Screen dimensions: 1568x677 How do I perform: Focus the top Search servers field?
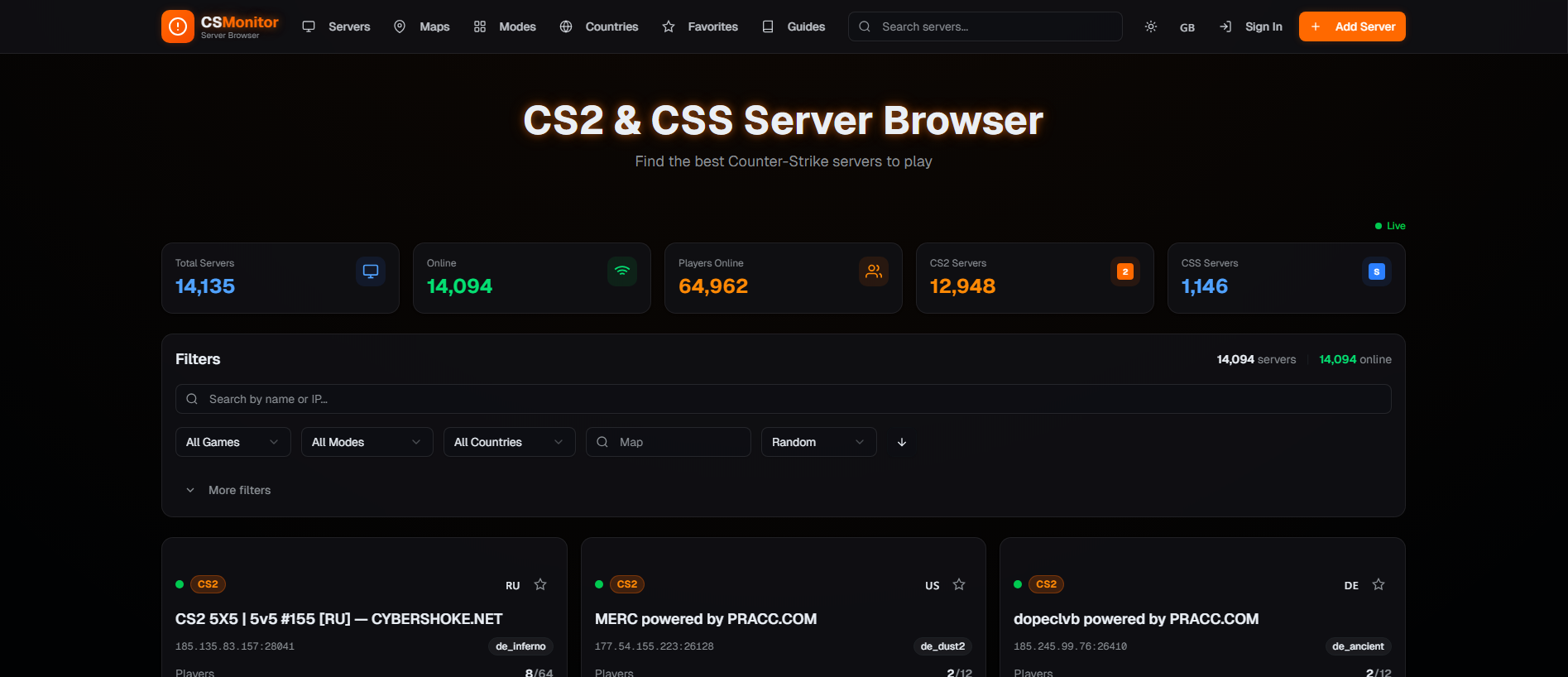(985, 26)
